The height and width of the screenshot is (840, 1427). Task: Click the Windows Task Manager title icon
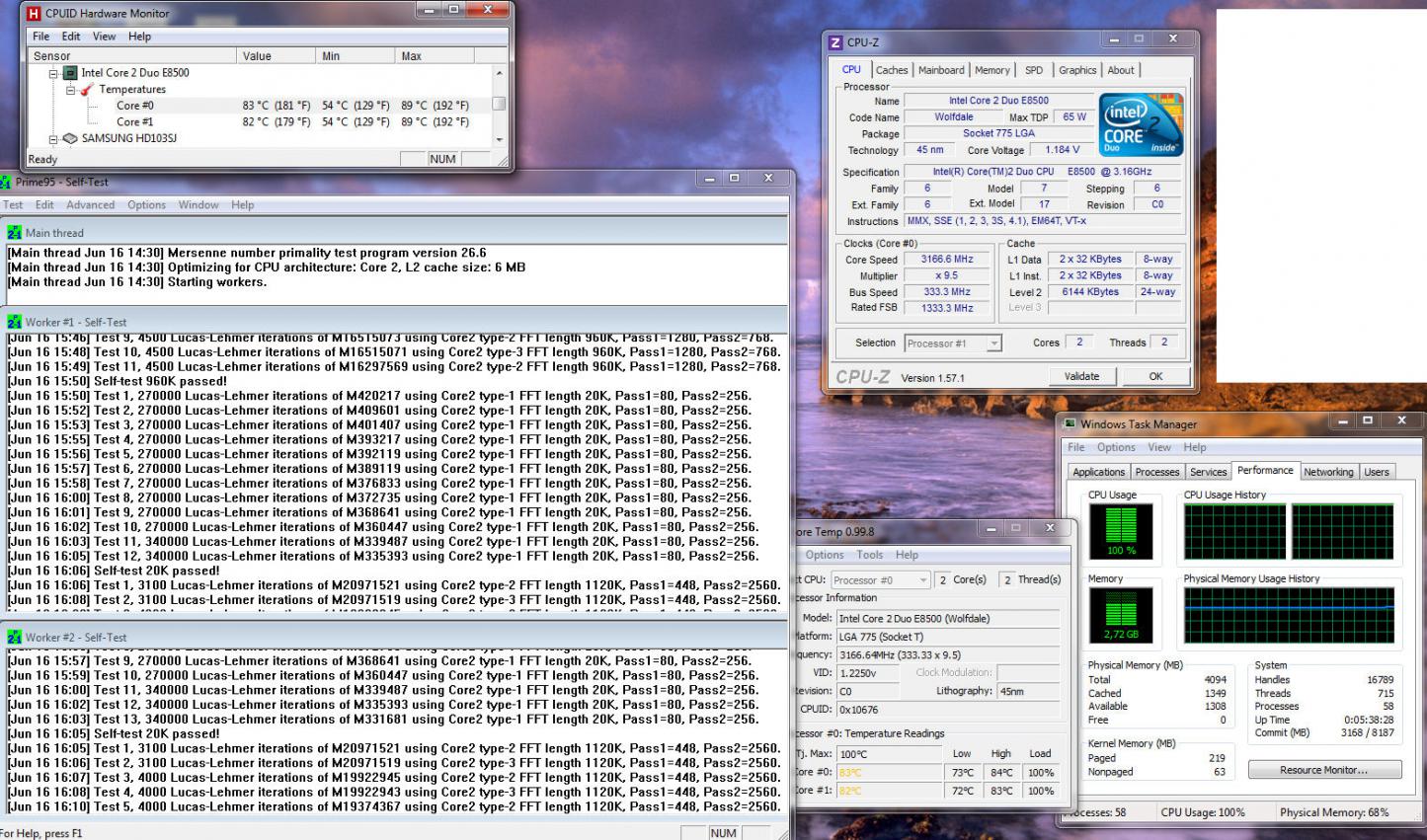coord(1070,424)
